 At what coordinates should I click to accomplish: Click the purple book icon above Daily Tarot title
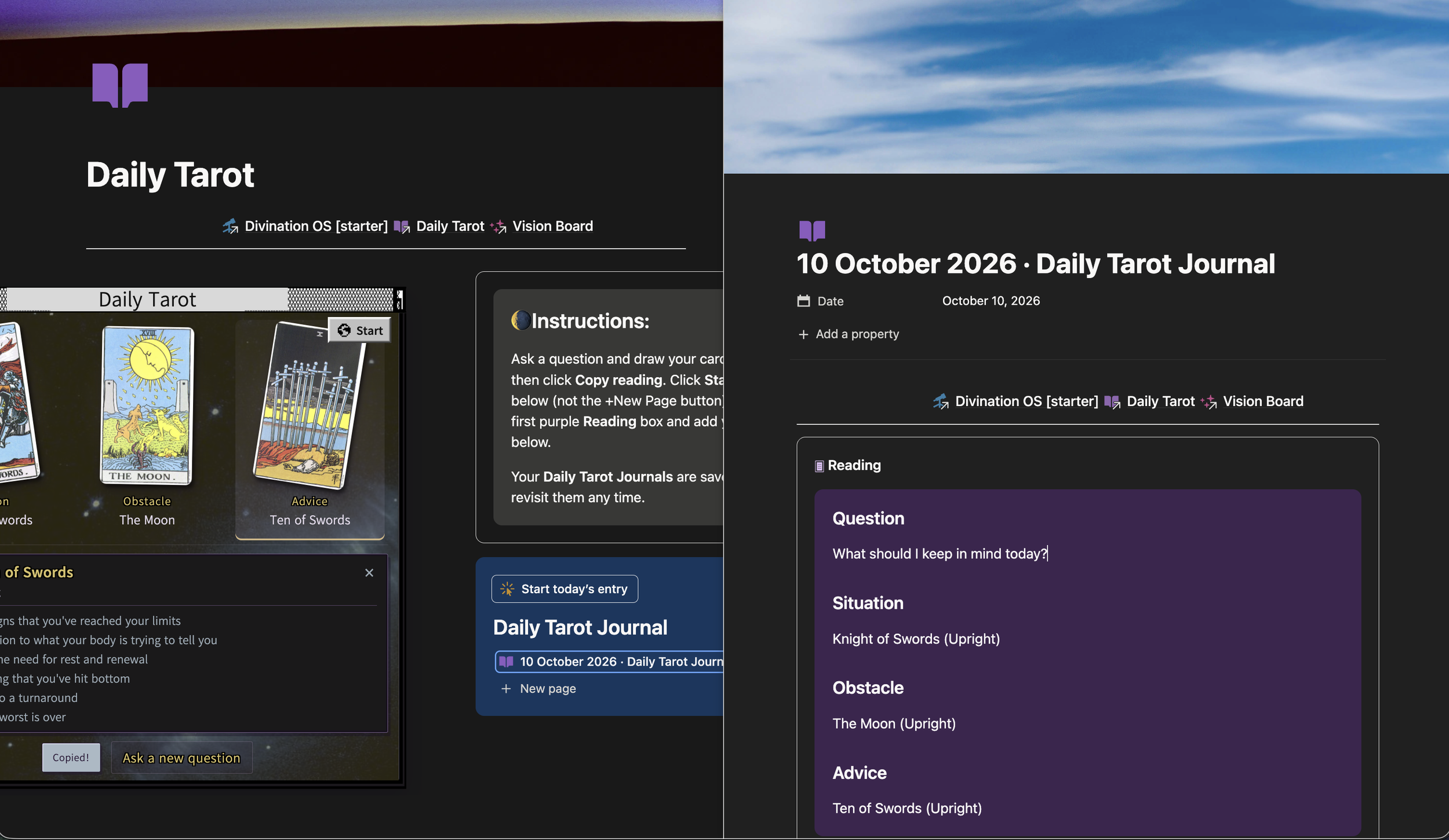click(x=120, y=85)
